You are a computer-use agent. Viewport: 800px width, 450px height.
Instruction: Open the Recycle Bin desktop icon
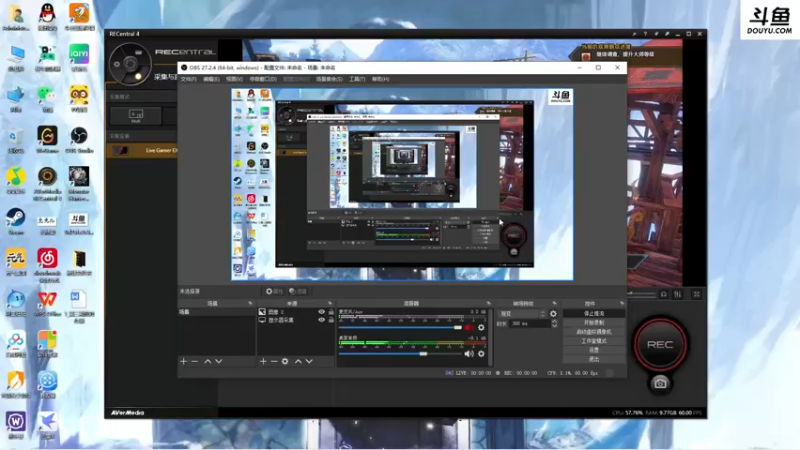16,139
